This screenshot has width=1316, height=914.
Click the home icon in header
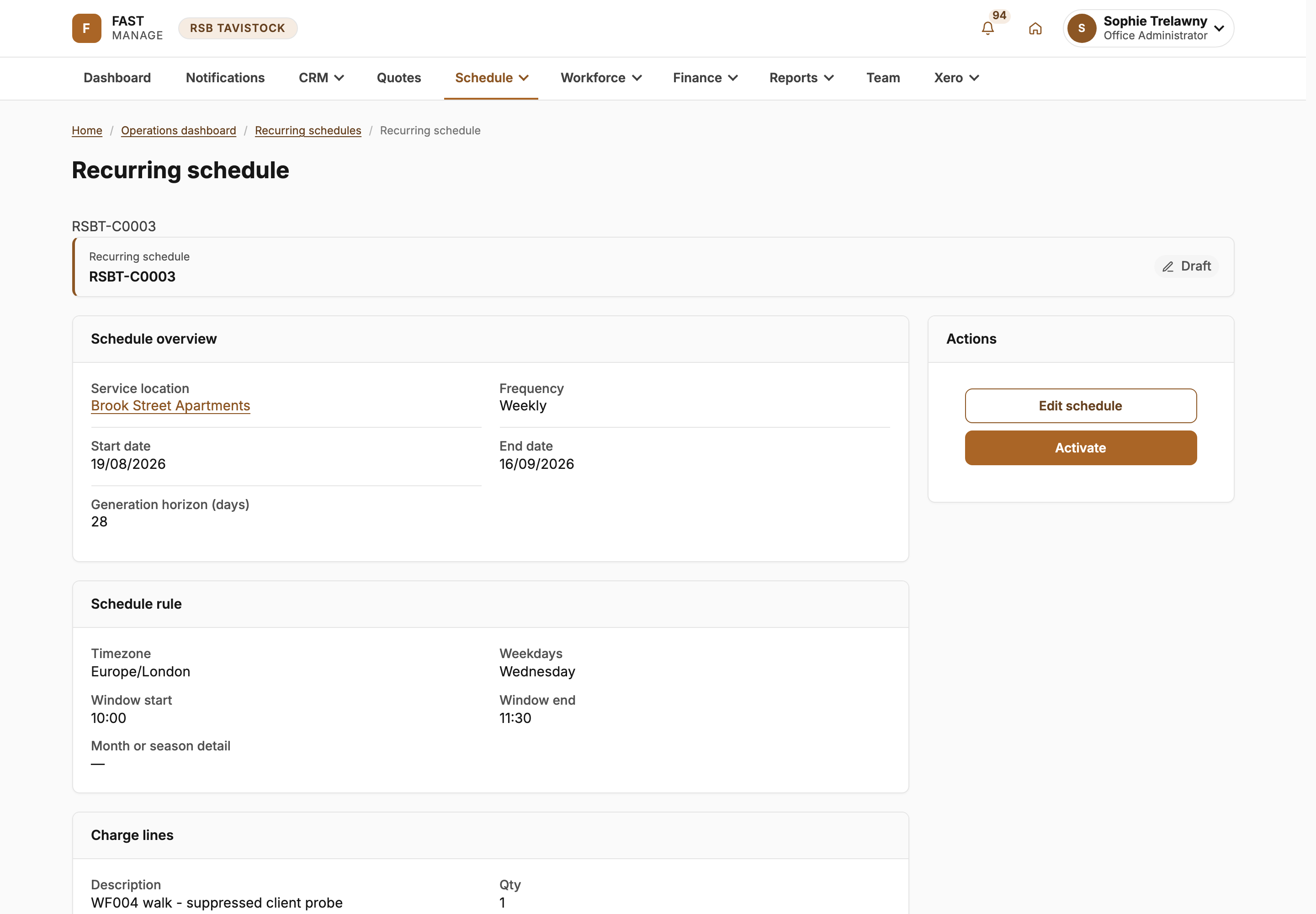(1035, 28)
